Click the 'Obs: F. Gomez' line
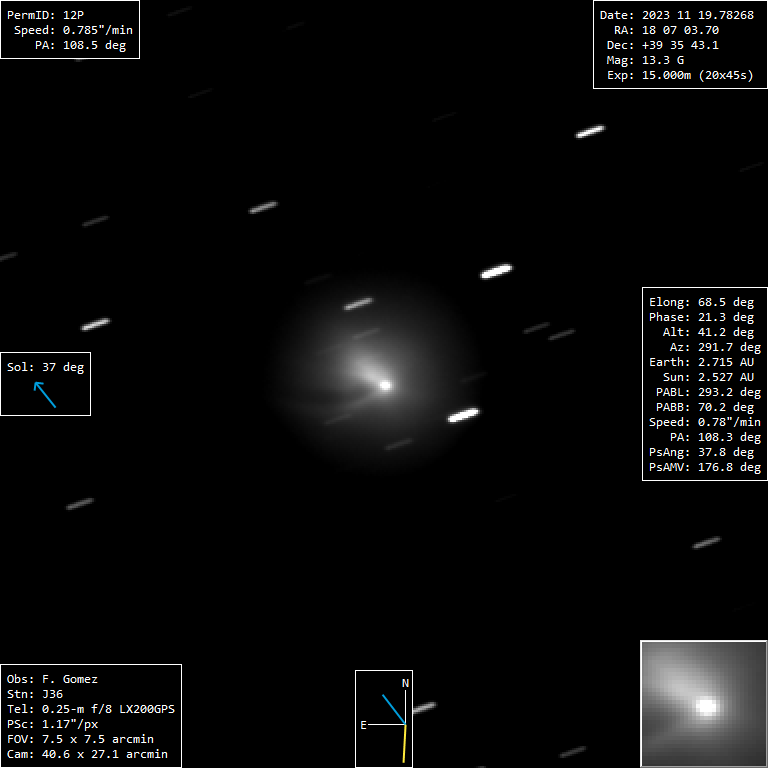768x768 pixels. [x=52, y=679]
